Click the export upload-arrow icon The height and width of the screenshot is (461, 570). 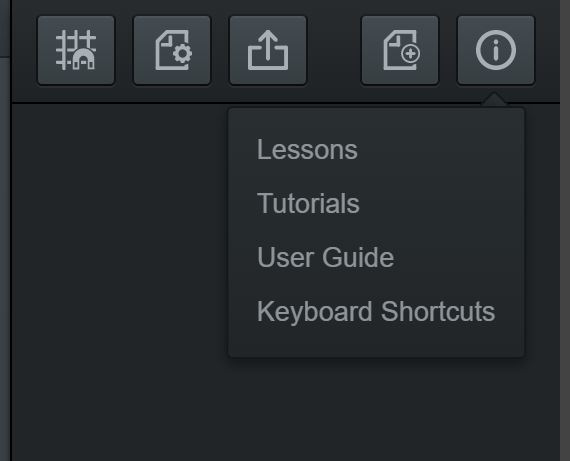(x=268, y=50)
